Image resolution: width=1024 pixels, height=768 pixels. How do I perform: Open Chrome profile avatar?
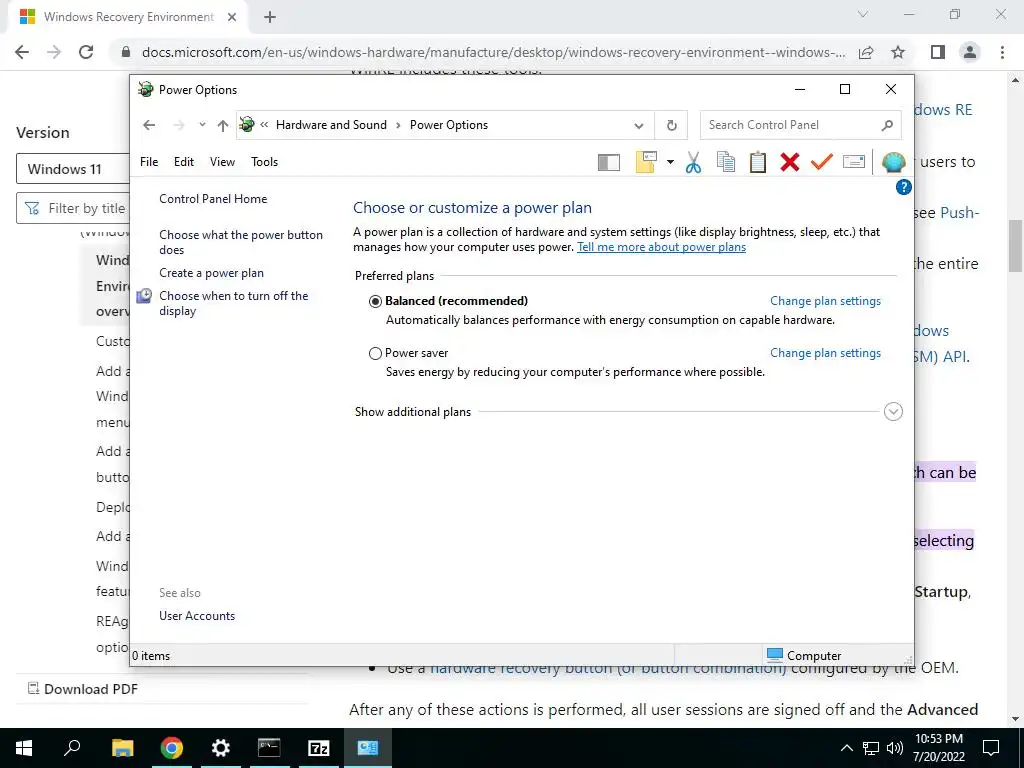coord(970,52)
